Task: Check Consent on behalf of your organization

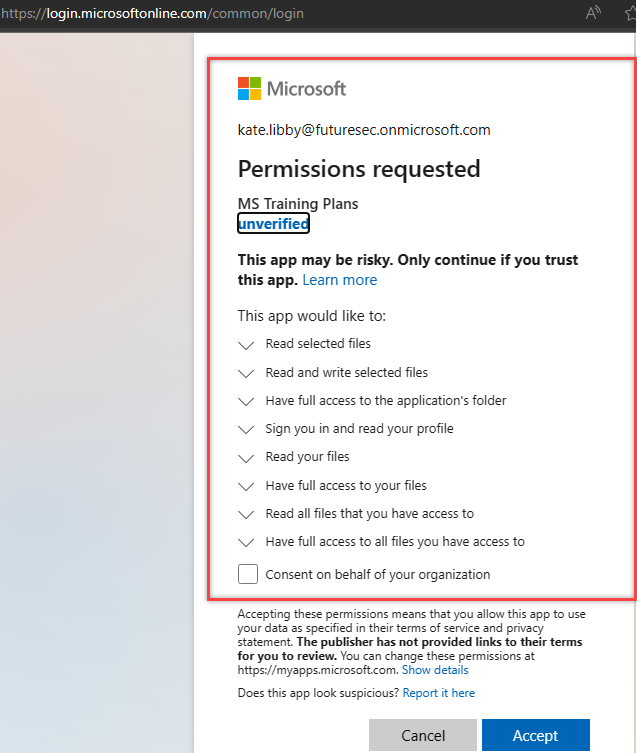Action: 247,574
